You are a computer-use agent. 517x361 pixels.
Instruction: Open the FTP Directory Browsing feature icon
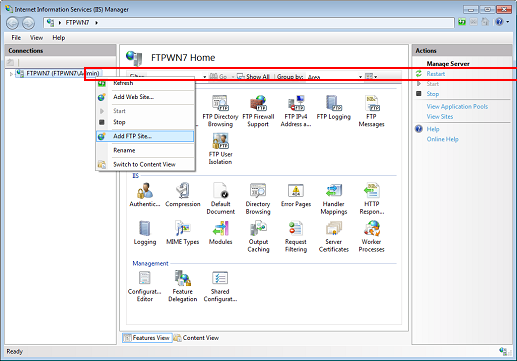pos(220,111)
